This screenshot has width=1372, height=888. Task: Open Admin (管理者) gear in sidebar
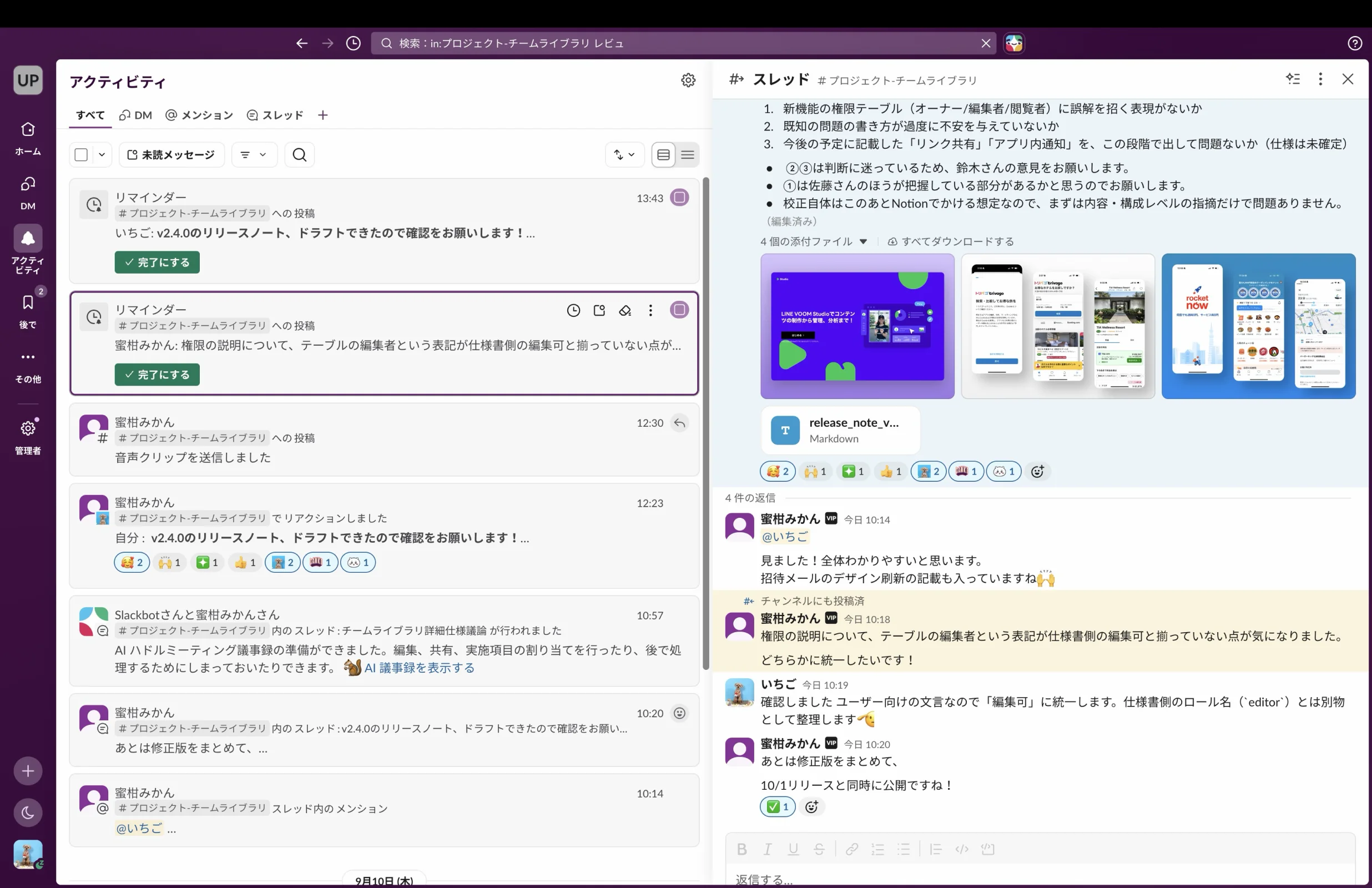point(28,437)
